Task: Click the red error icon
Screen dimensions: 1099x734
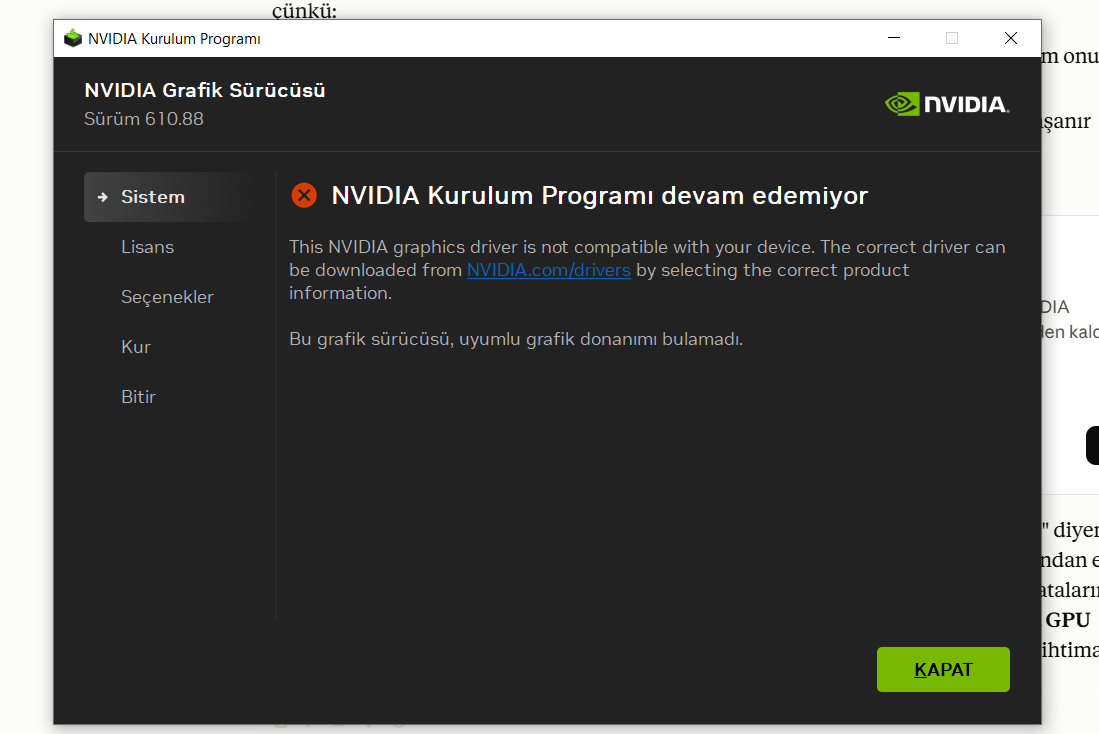Action: (x=304, y=196)
